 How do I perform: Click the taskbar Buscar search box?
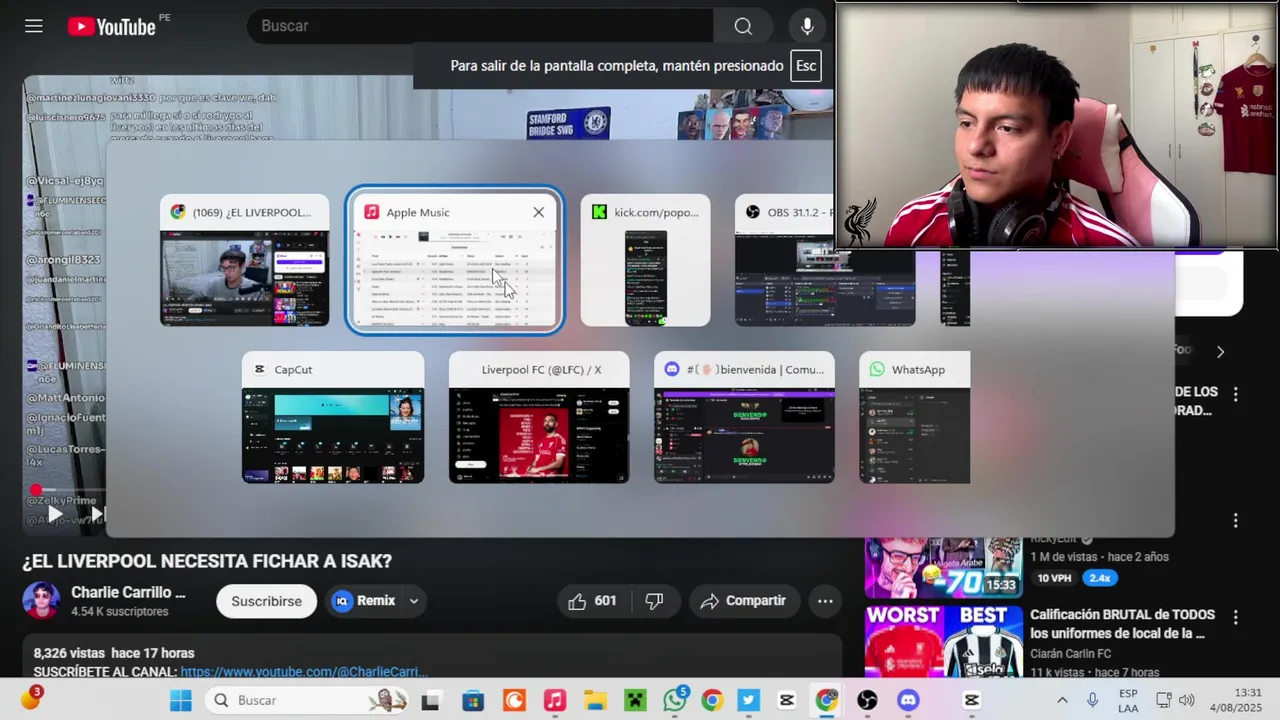tap(310, 700)
